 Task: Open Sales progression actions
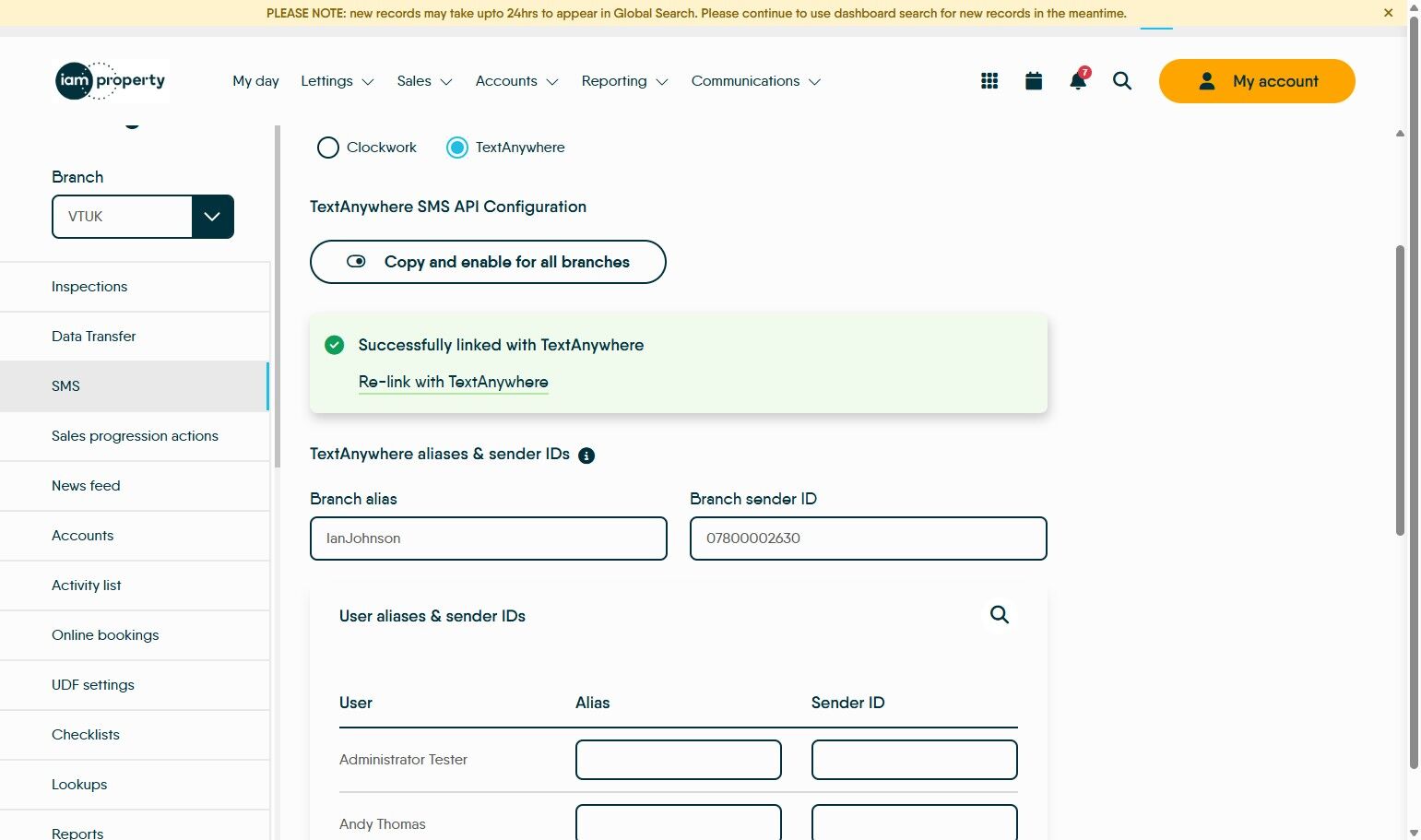[135, 436]
